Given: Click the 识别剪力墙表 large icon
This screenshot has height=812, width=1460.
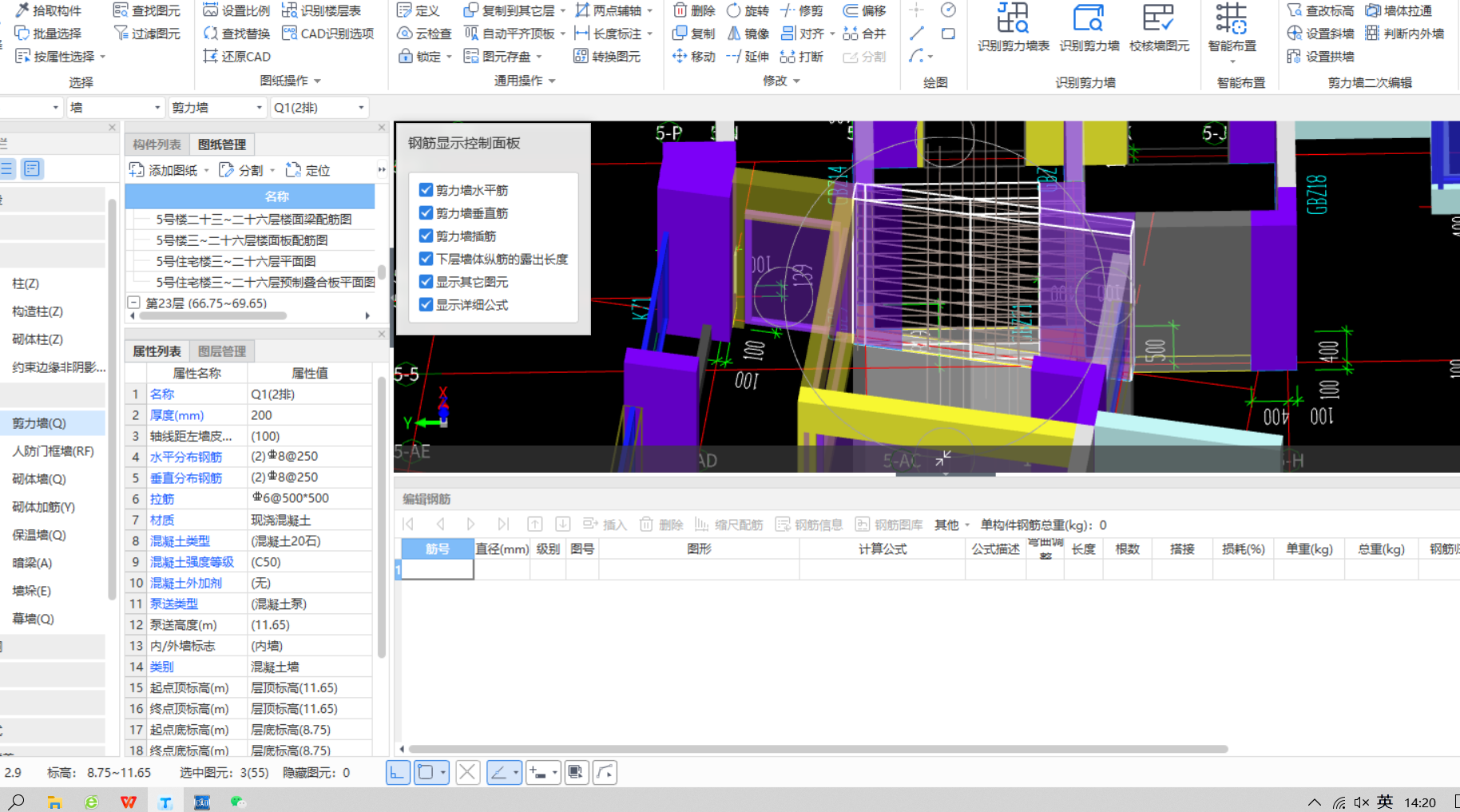Looking at the screenshot, I should coord(1013,28).
